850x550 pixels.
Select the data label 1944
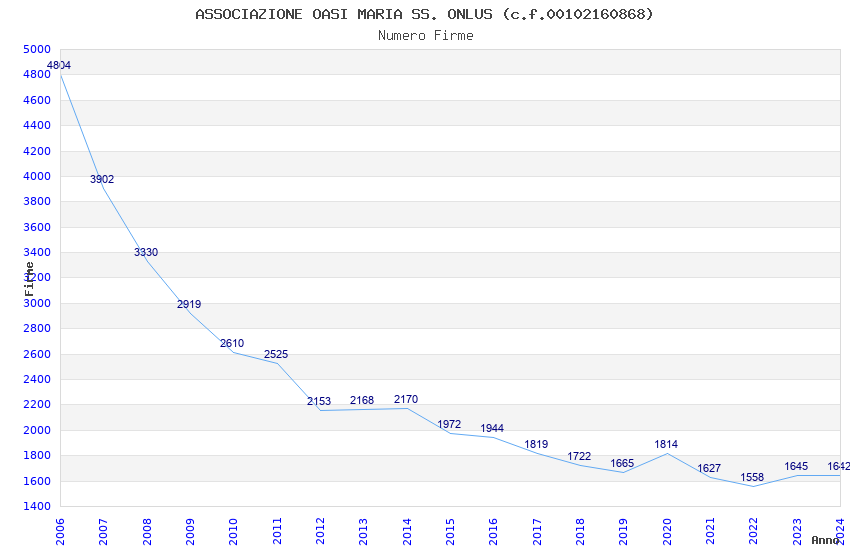(x=492, y=428)
